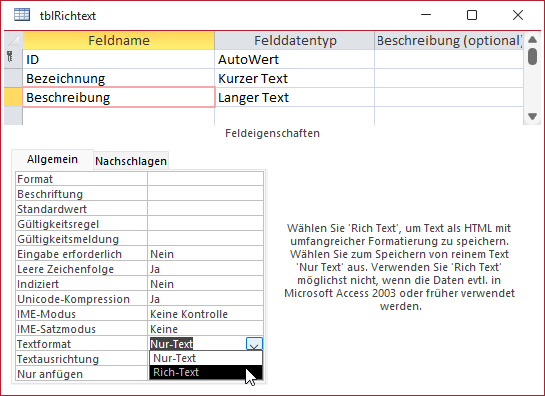
Task: Click the primary key icon beside ID row
Action: tap(10, 56)
